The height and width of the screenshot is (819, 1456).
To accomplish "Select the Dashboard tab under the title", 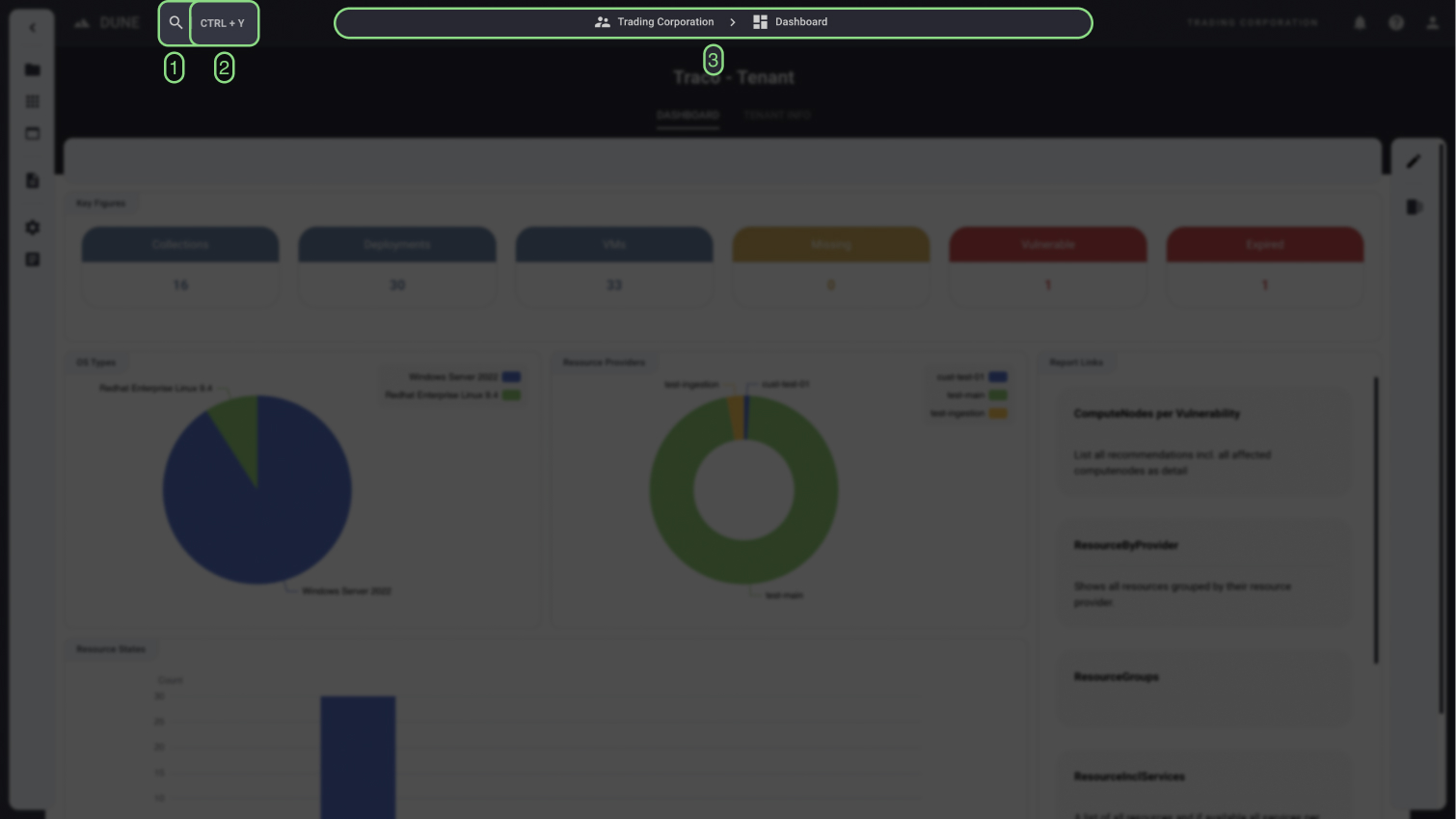I will (x=688, y=115).
